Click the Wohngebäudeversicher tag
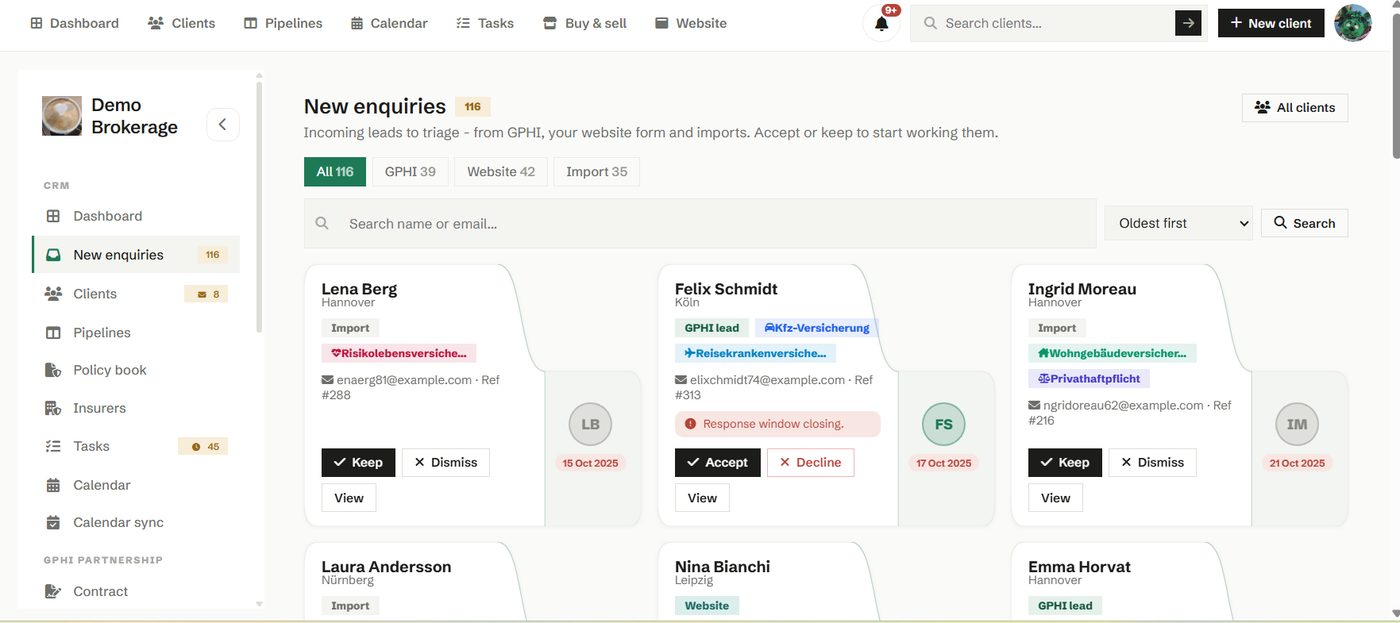The width and height of the screenshot is (1400, 623). 1112,353
